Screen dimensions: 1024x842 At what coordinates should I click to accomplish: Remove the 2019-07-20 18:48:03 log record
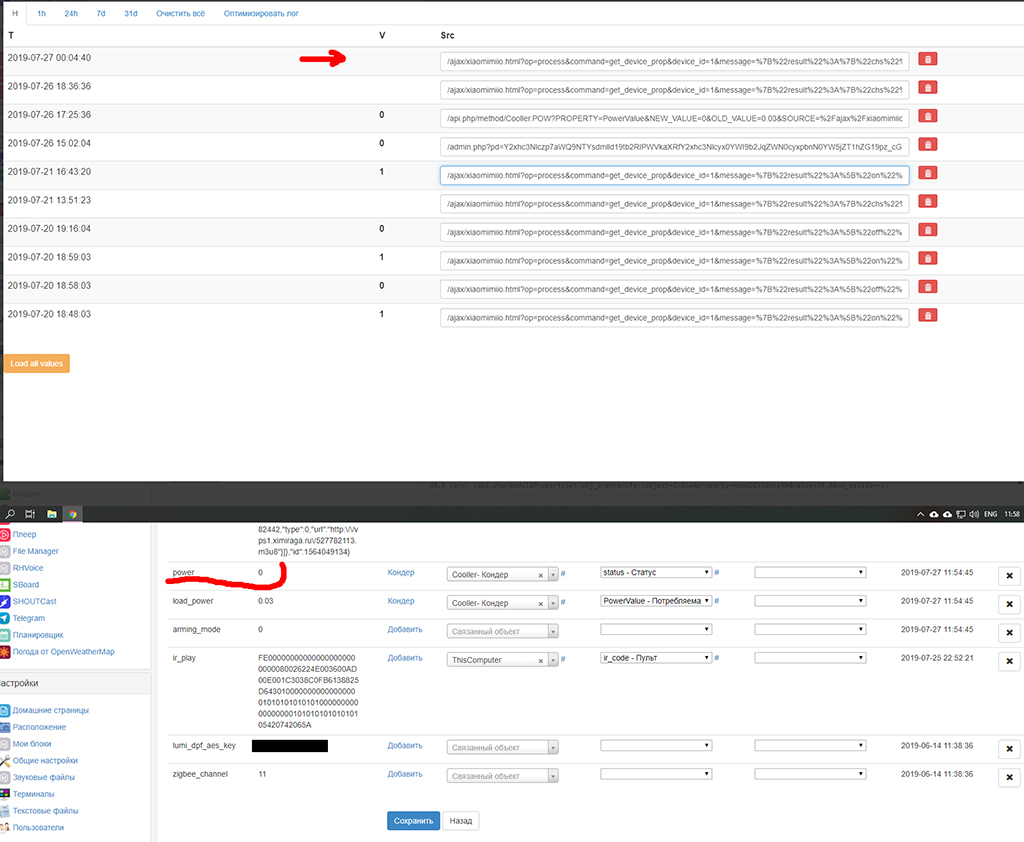tap(928, 316)
